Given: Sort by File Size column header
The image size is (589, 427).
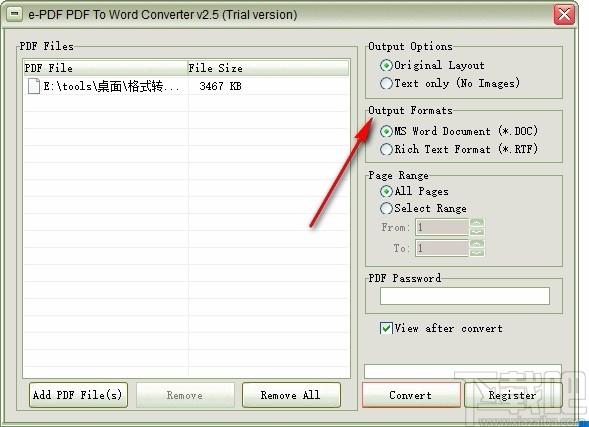Looking at the screenshot, I should click(268, 68).
